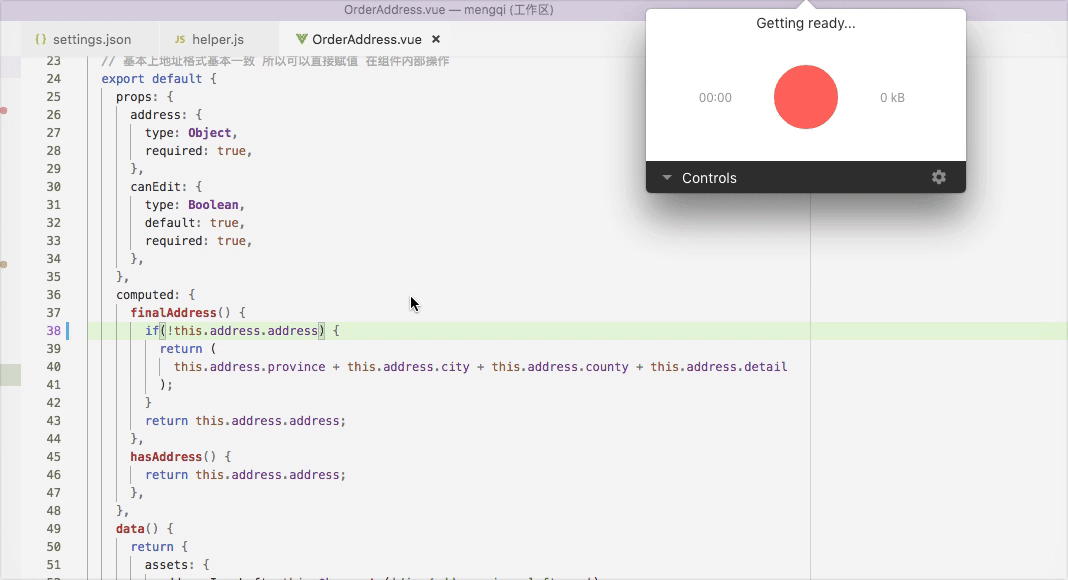Click 'default: true' on line 32
Viewport: 1068px width, 580px height.
(191, 223)
